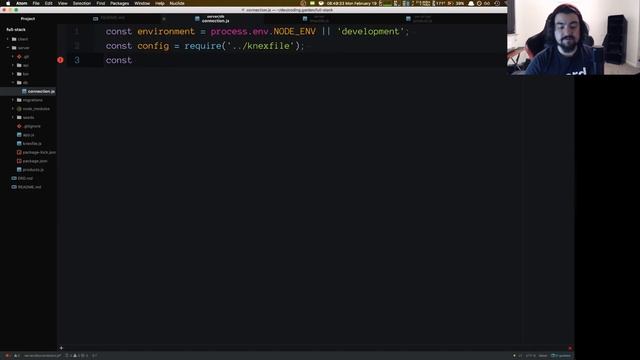Click the connection.js file icon
This screenshot has width=640, height=360.
[24, 91]
